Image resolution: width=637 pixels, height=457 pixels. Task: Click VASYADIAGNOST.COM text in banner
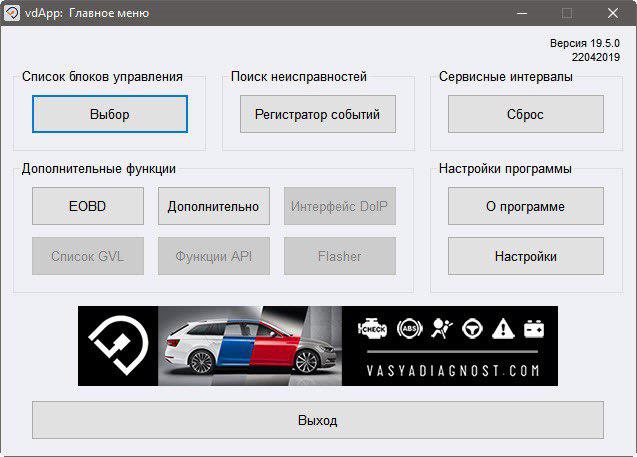(x=453, y=370)
